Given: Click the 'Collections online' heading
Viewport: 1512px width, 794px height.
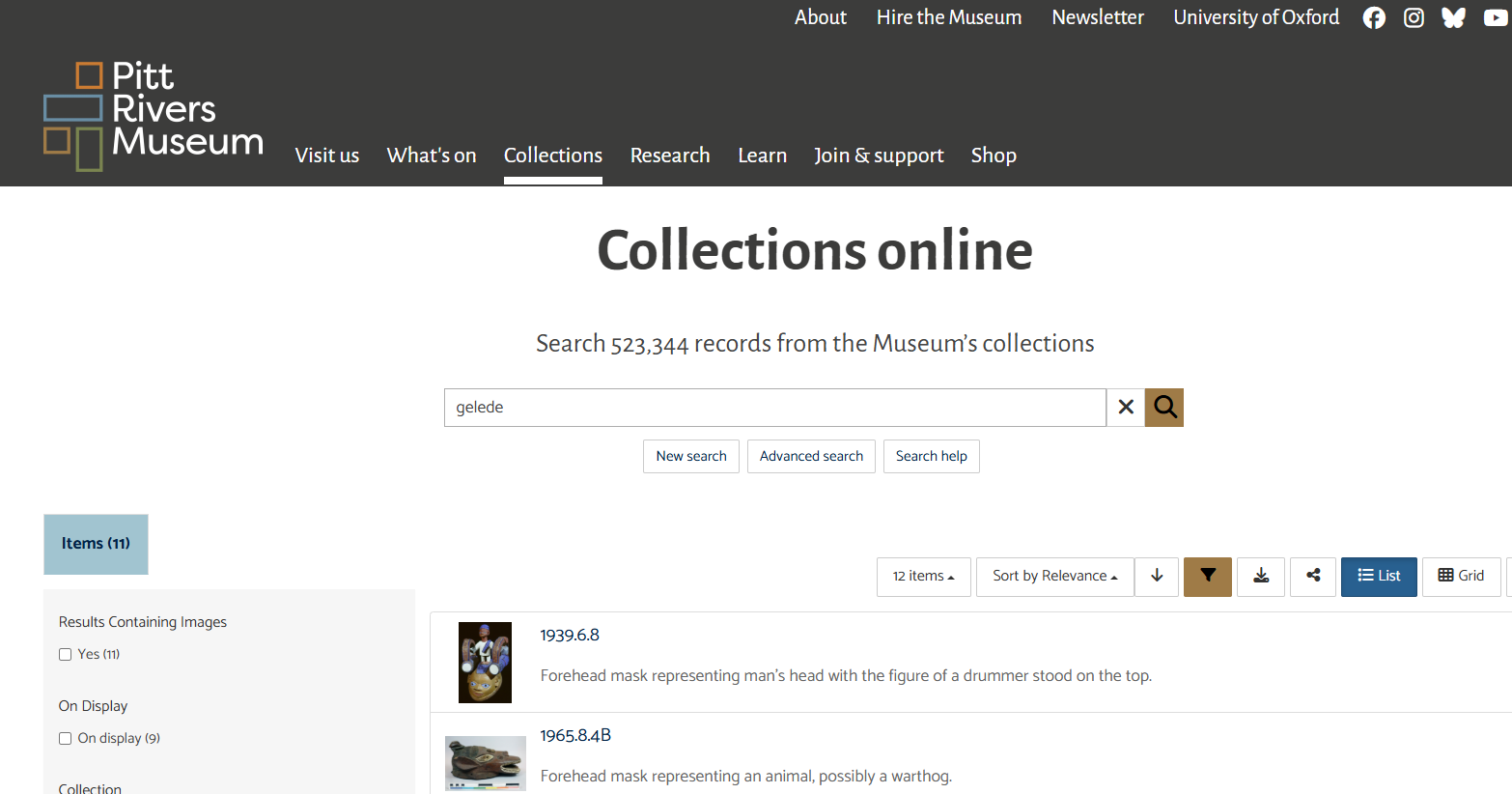Looking at the screenshot, I should point(815,251).
